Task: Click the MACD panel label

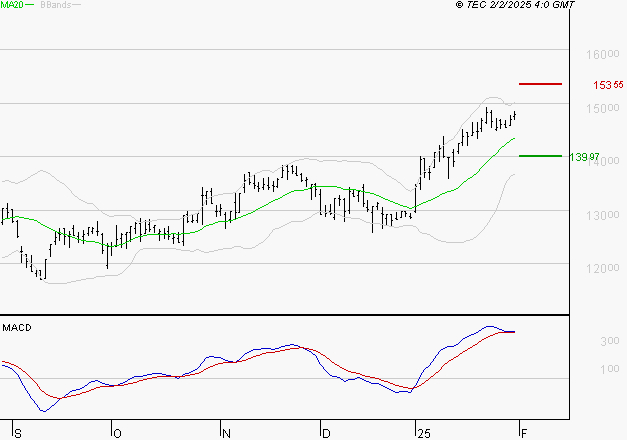Action: pyautogui.click(x=17, y=328)
